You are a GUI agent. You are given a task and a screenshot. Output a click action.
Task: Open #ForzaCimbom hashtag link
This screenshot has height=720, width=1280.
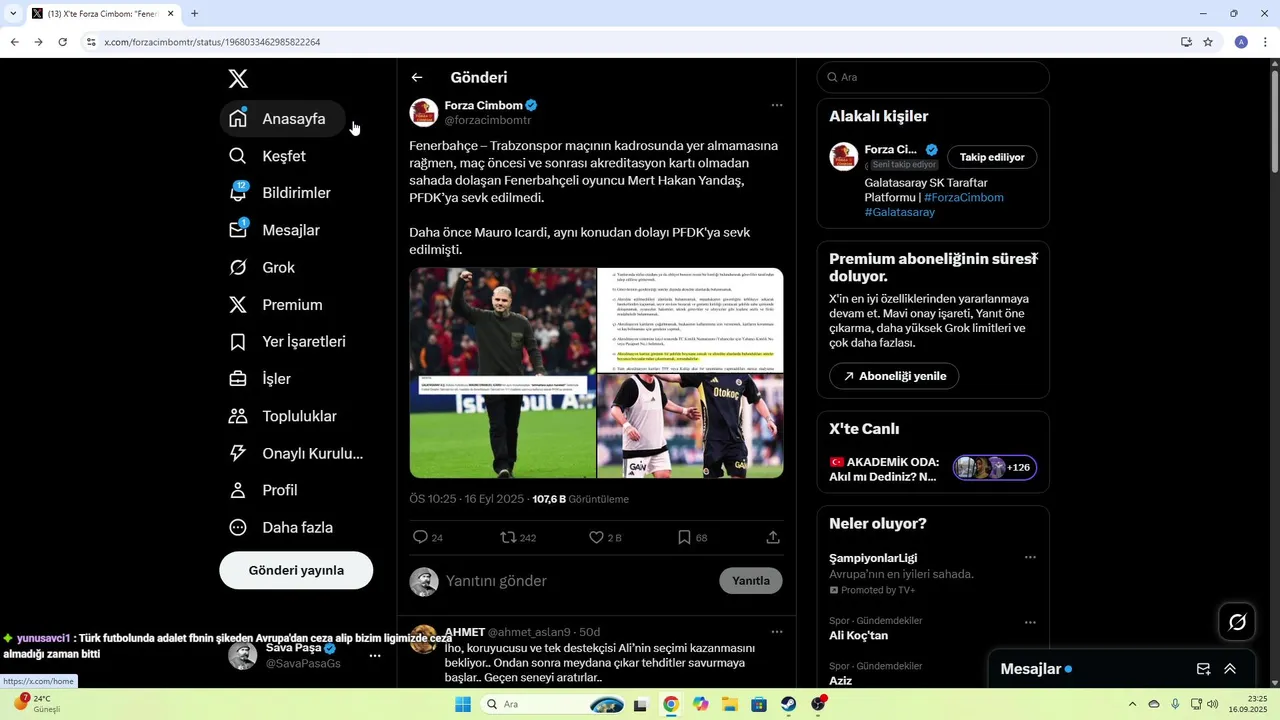964,197
